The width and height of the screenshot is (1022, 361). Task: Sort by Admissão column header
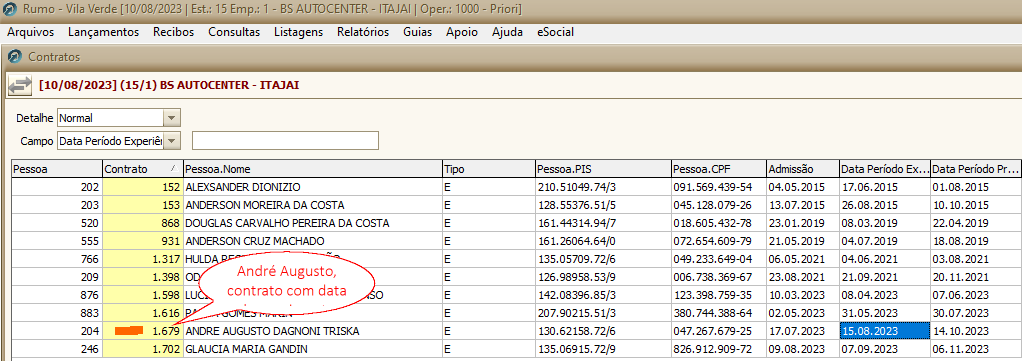point(802,169)
